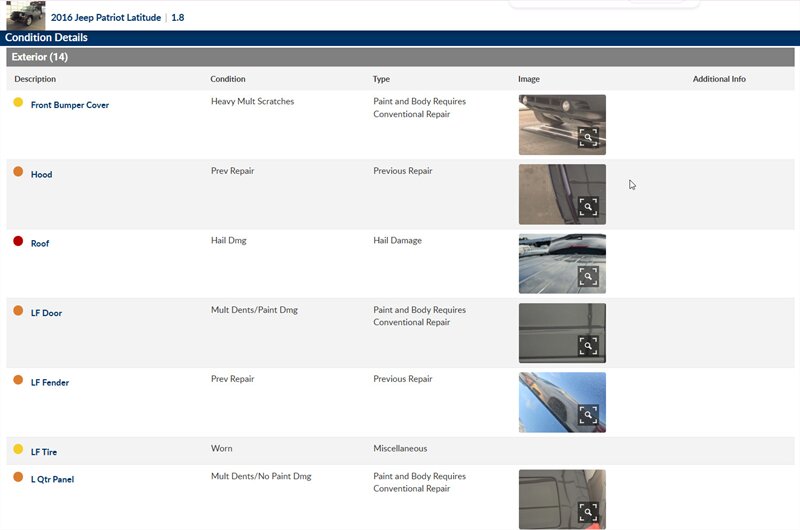Click the Type column header
This screenshot has height=530, width=800.
tap(381, 79)
